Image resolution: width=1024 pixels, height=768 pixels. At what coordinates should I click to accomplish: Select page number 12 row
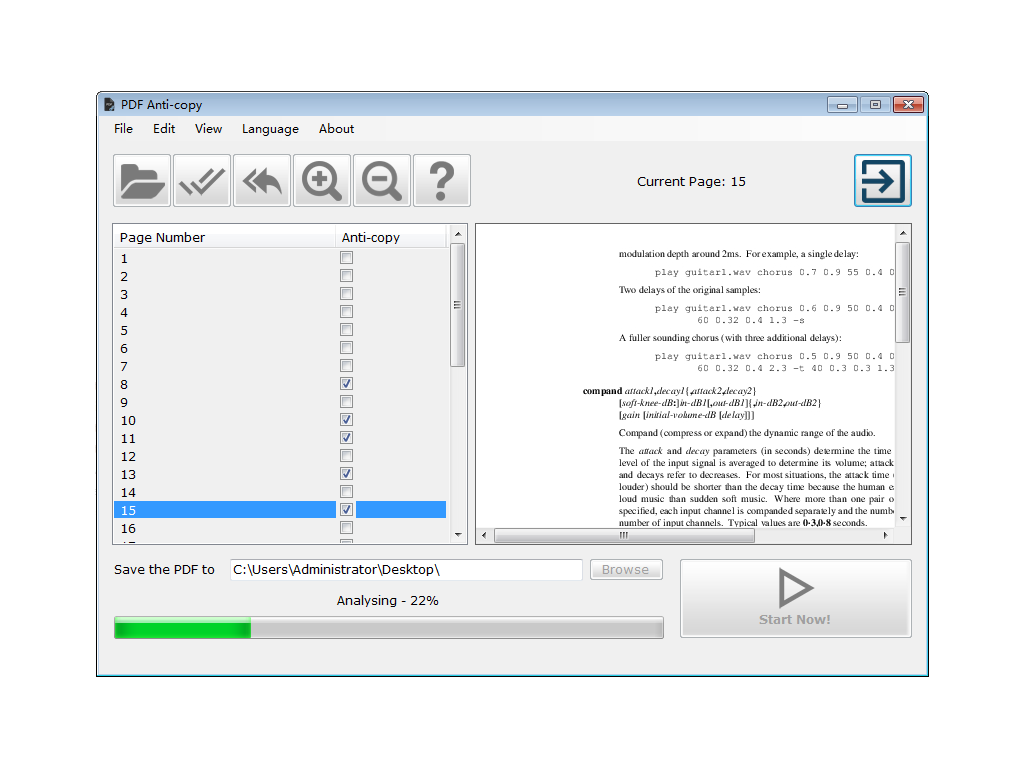point(280,456)
